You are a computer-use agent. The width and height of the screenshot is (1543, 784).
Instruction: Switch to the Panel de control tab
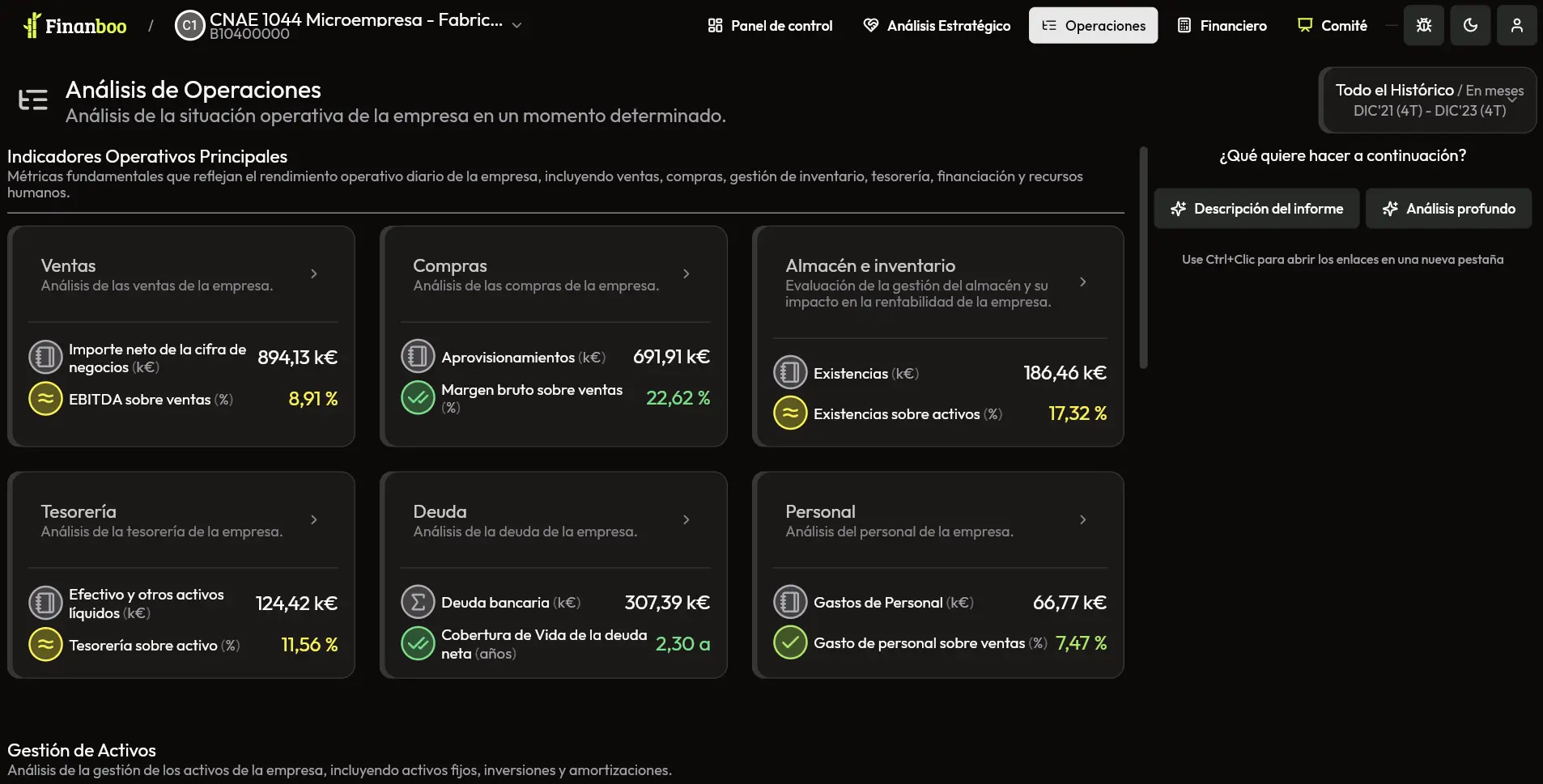tap(770, 26)
